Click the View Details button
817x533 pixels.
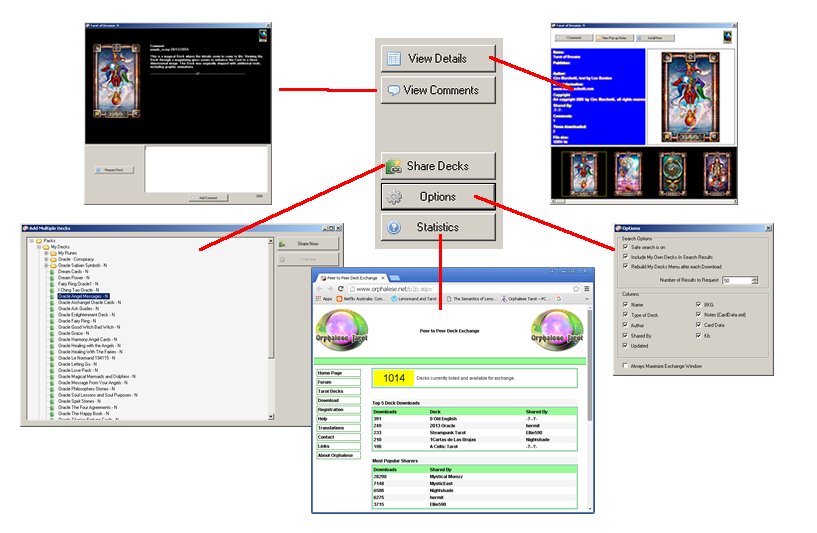tap(438, 59)
